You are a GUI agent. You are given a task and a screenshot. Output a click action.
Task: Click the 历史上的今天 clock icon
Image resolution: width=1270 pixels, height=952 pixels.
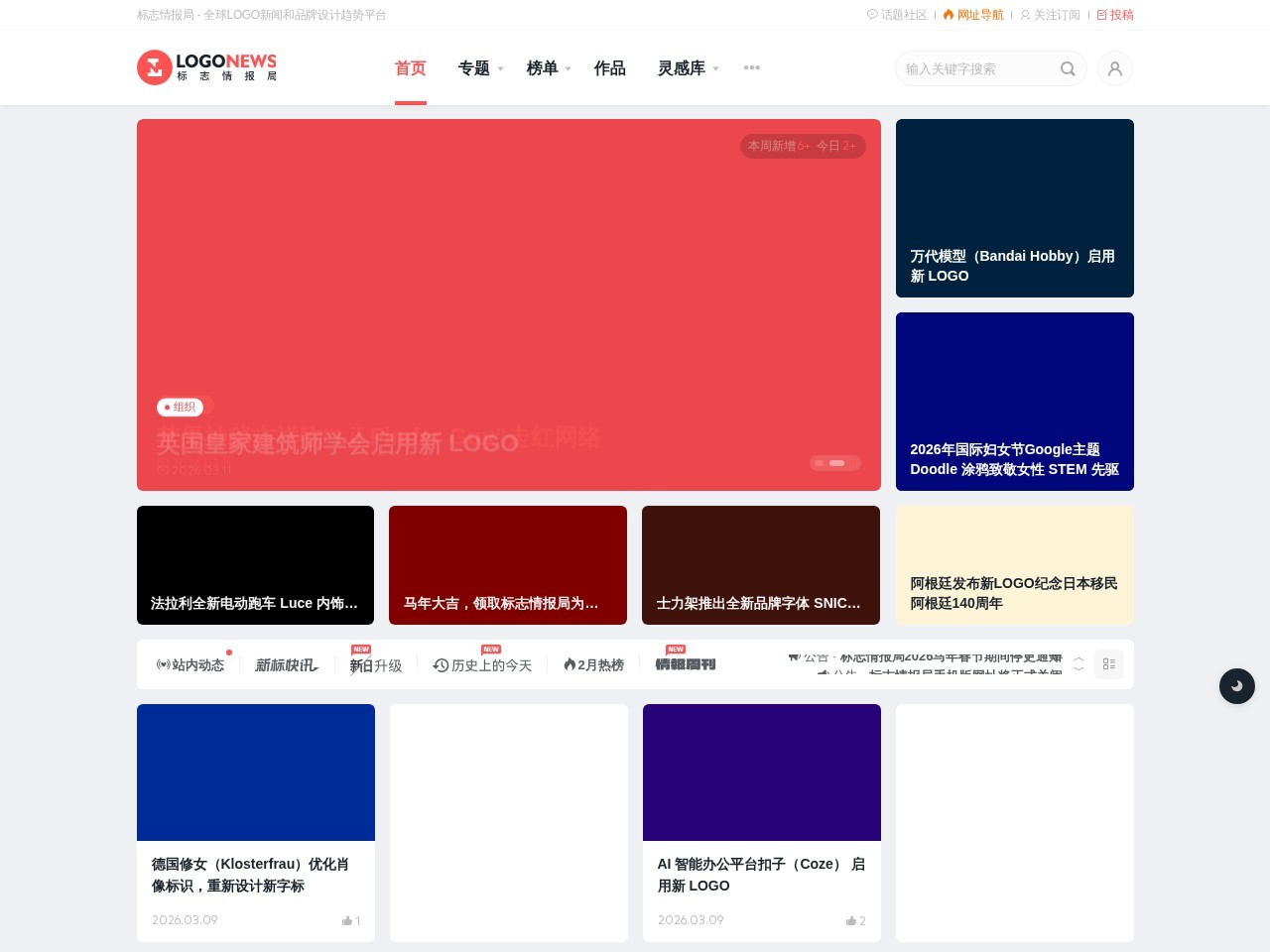(x=440, y=665)
